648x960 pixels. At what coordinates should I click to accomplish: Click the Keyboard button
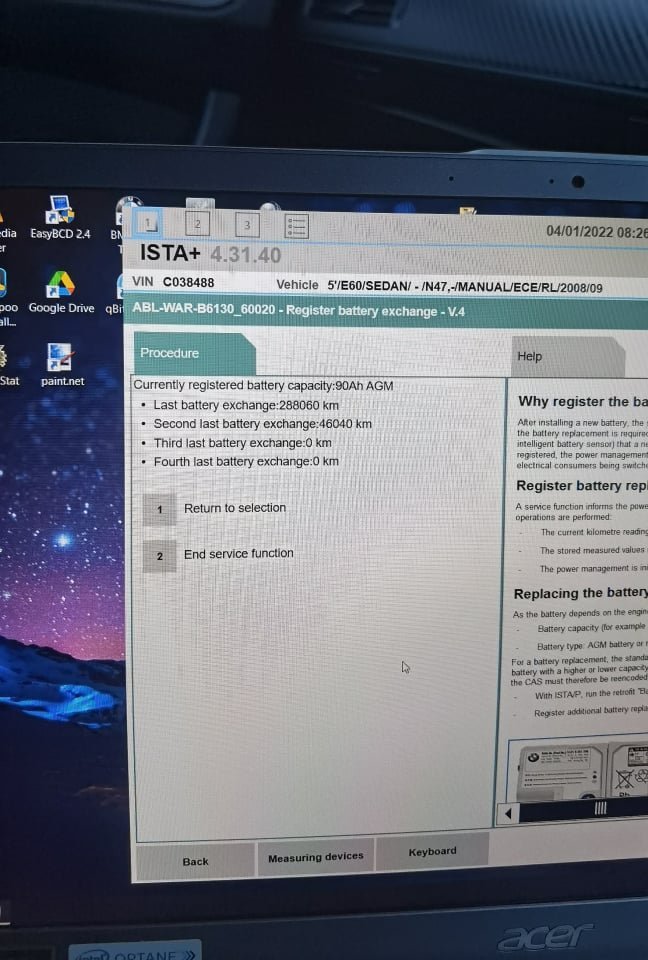point(432,852)
